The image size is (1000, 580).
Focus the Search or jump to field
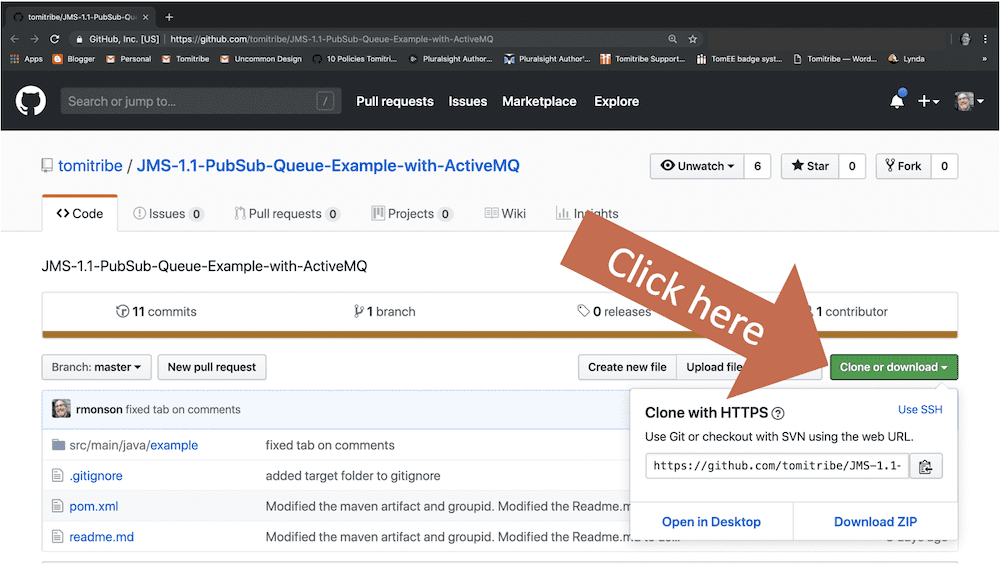pyautogui.click(x=201, y=101)
